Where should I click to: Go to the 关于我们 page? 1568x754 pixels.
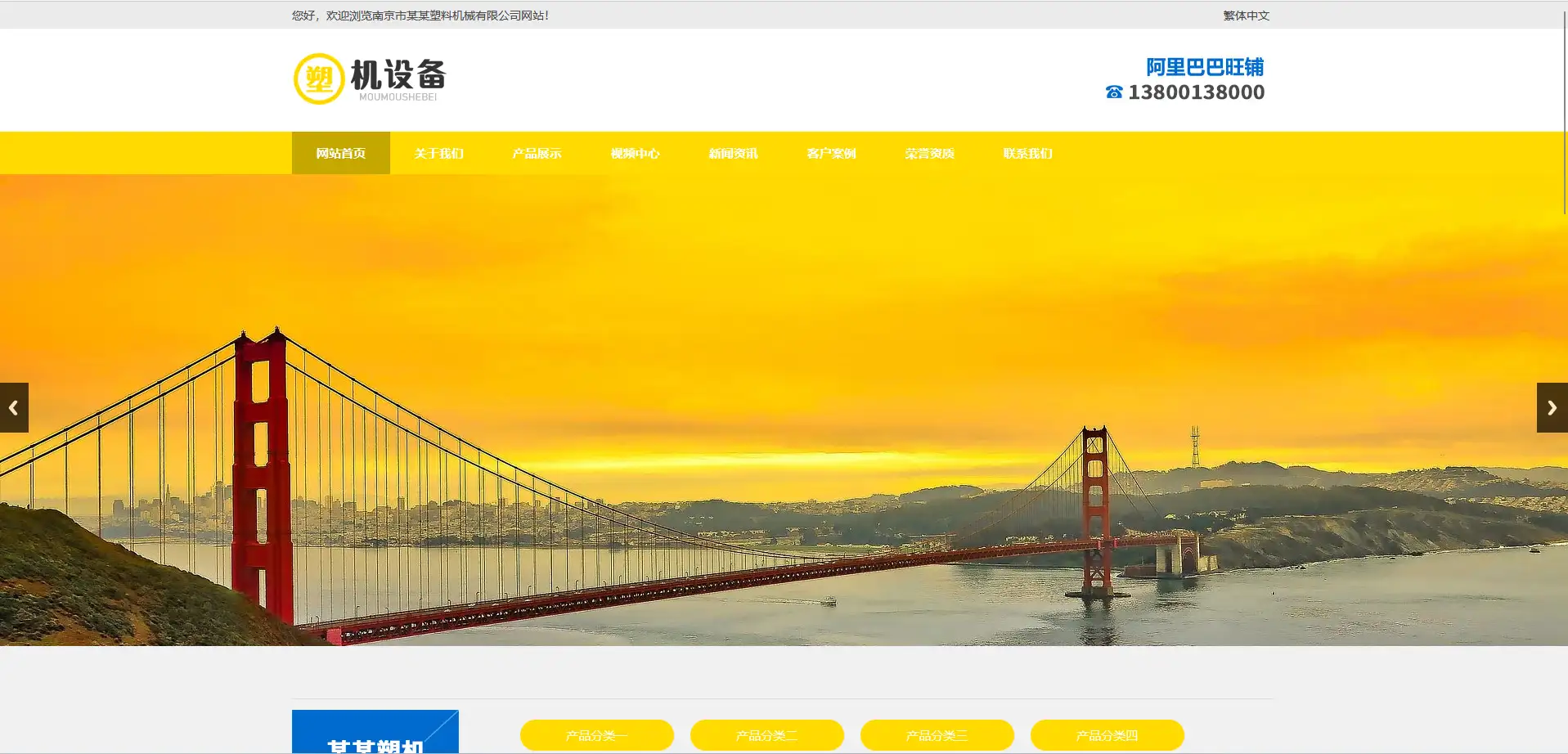[438, 153]
